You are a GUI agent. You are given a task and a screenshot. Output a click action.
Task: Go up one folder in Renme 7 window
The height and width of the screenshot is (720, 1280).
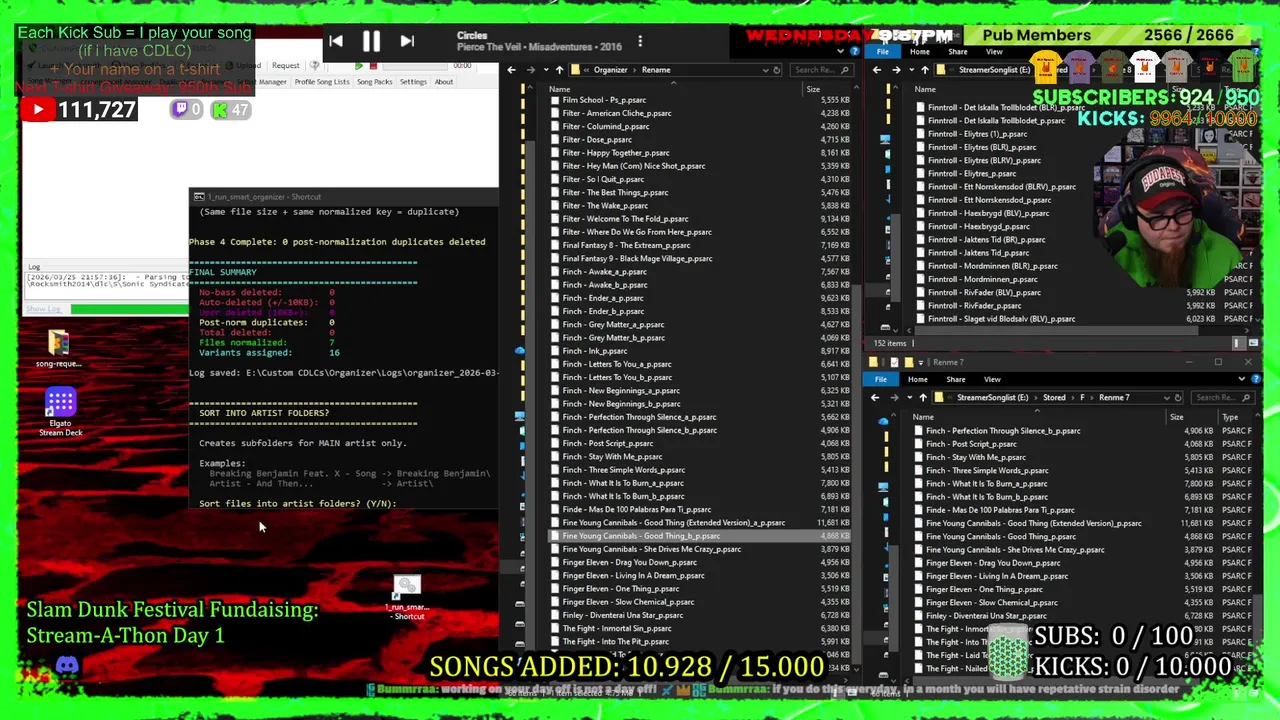[x=923, y=398]
